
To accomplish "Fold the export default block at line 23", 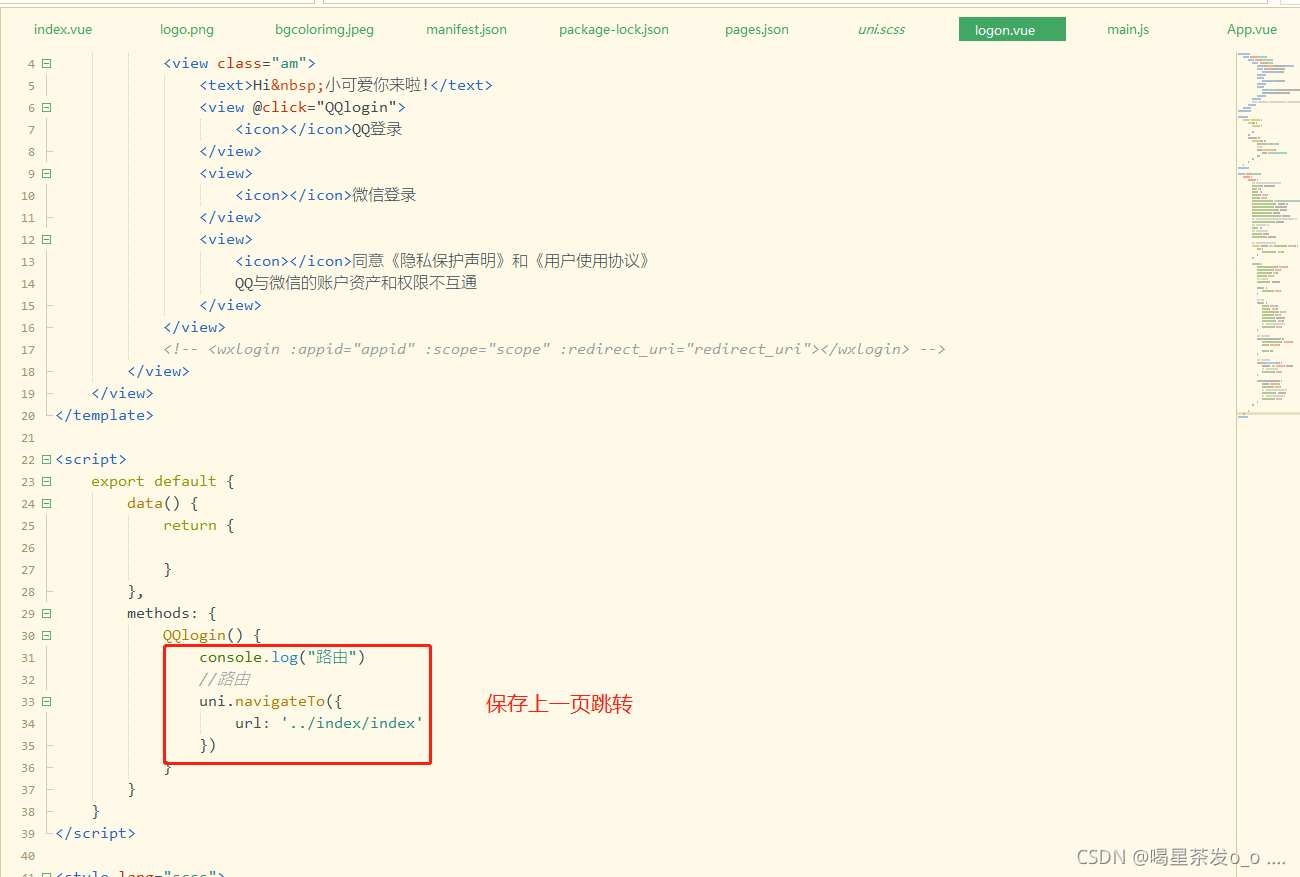I will tap(46, 481).
